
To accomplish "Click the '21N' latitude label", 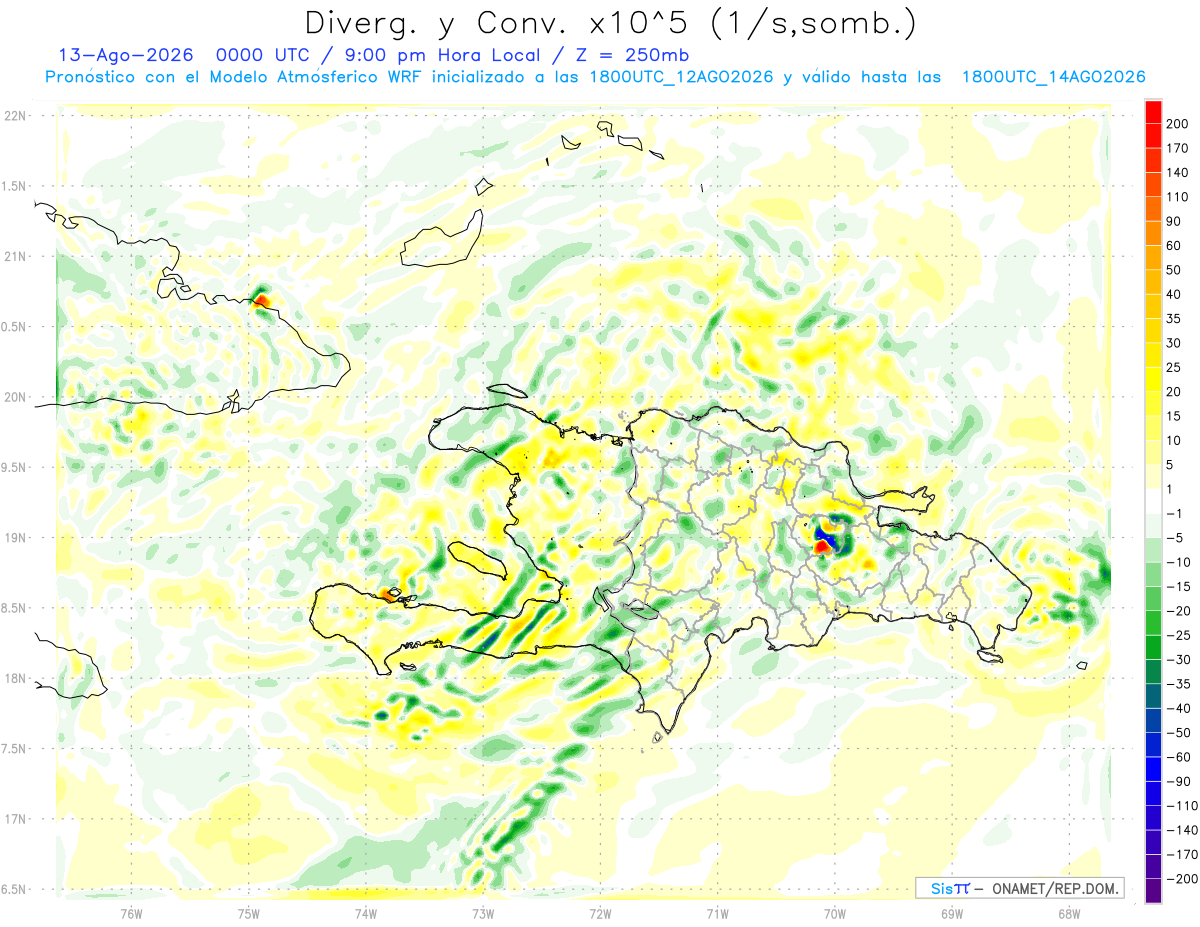I will pos(14,257).
